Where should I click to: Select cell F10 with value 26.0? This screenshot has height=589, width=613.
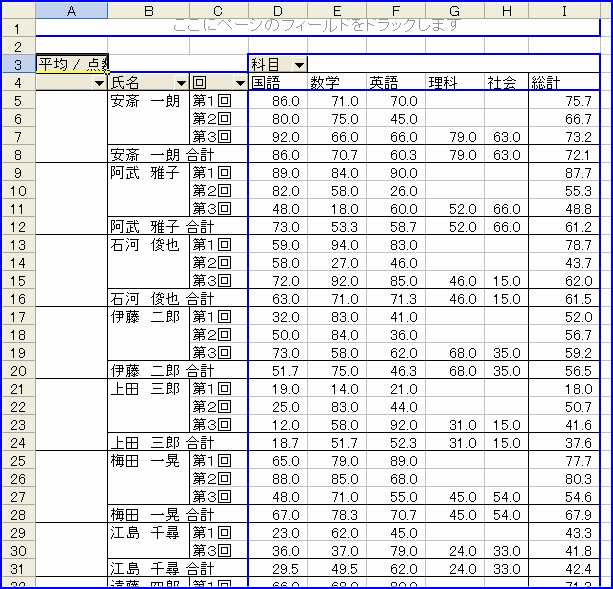coord(396,190)
